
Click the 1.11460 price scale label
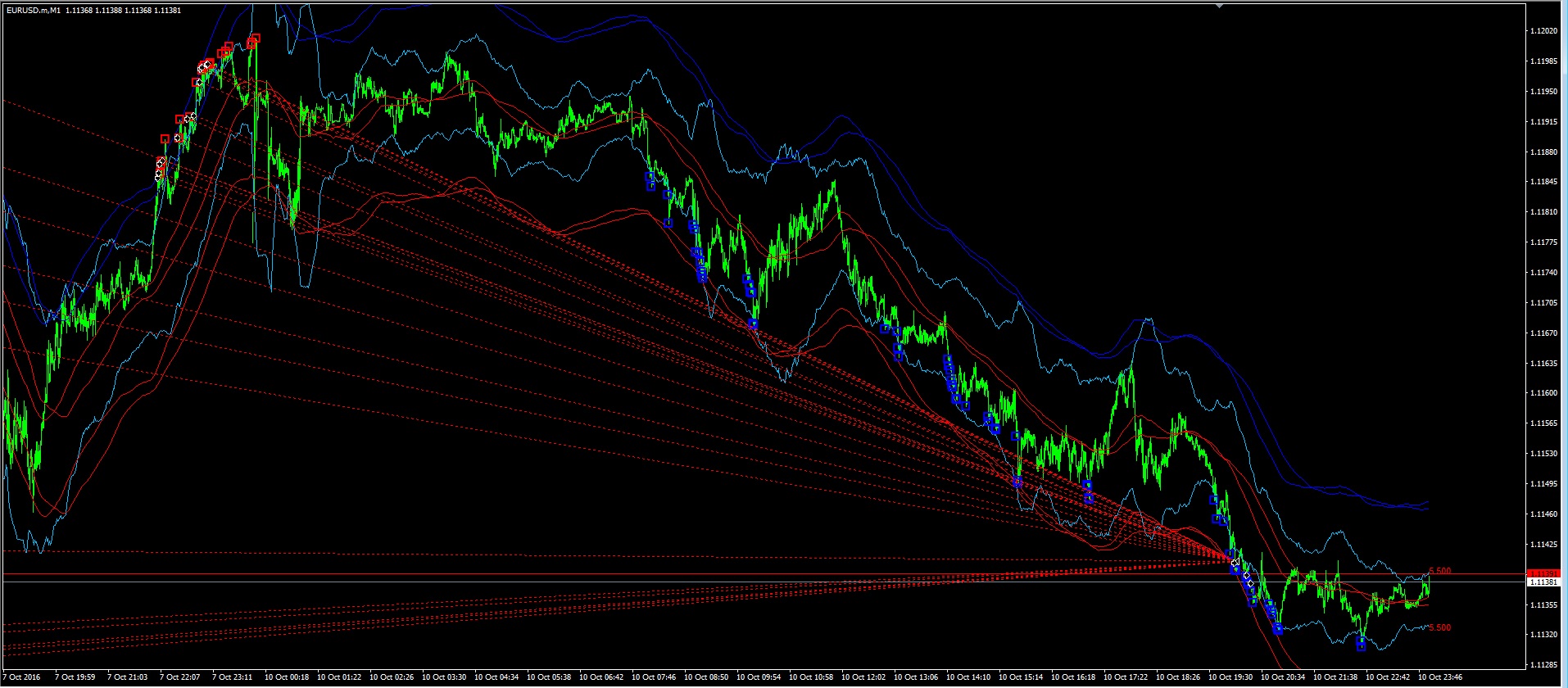(x=1543, y=514)
